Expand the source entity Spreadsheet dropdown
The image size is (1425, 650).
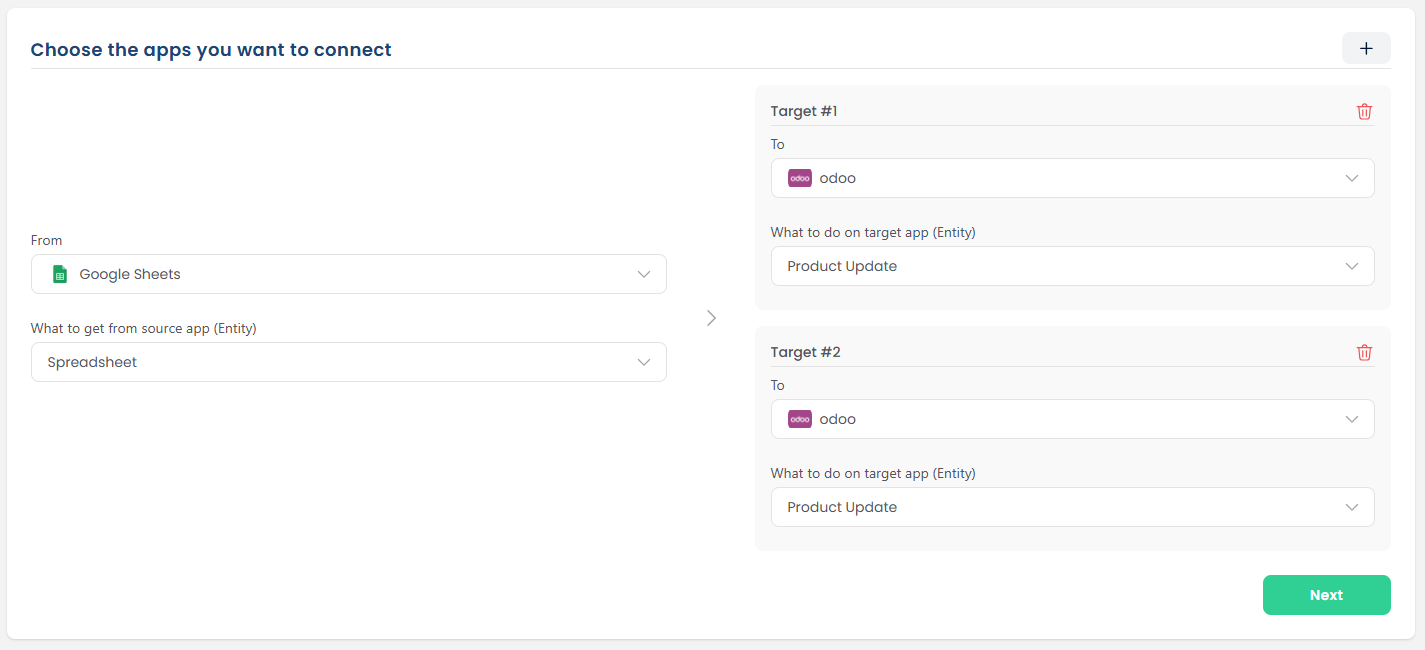[x=348, y=362]
